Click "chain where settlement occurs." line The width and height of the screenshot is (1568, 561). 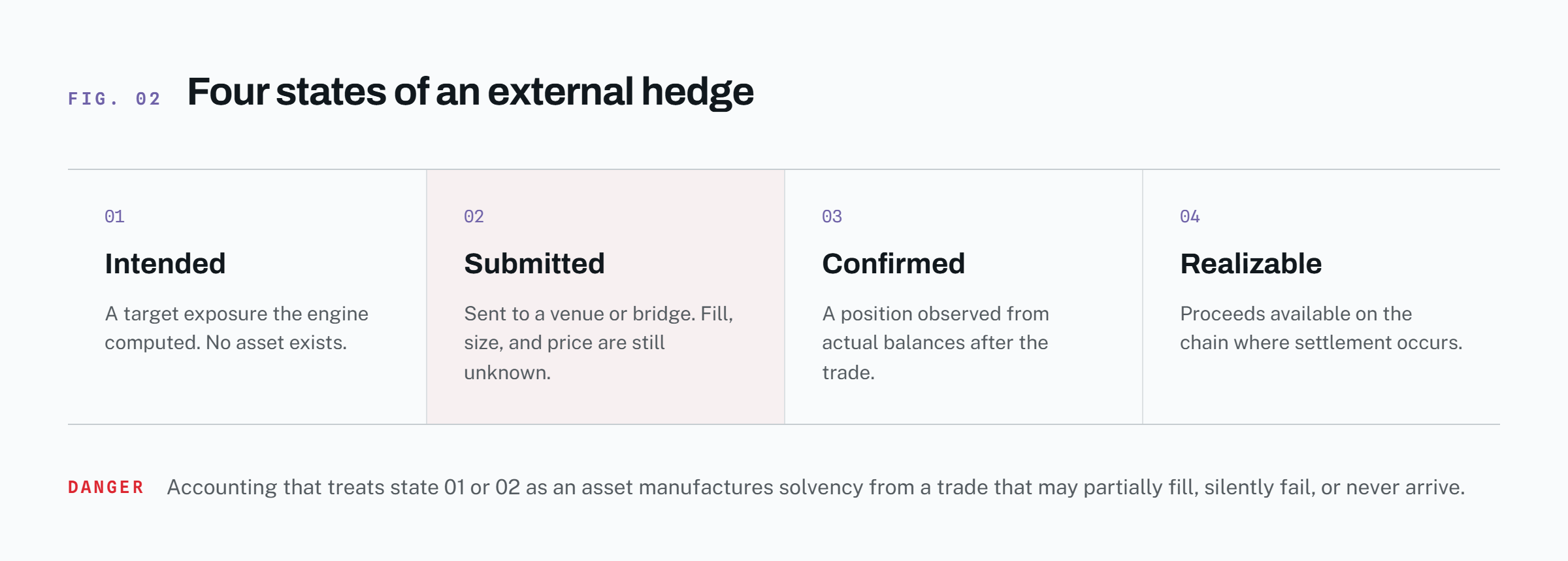coord(1321,343)
